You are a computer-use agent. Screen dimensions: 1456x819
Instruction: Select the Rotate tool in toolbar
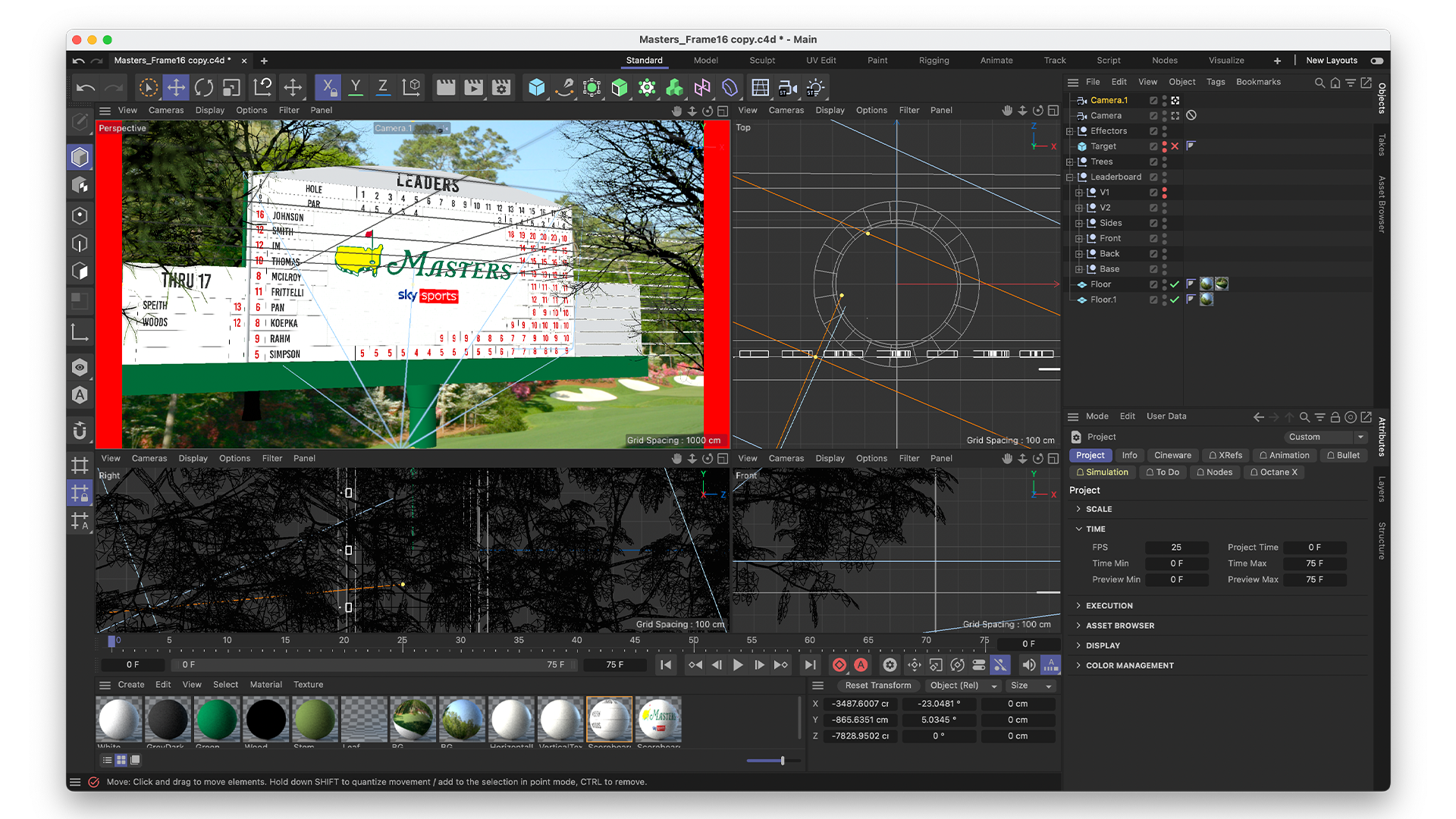[203, 88]
